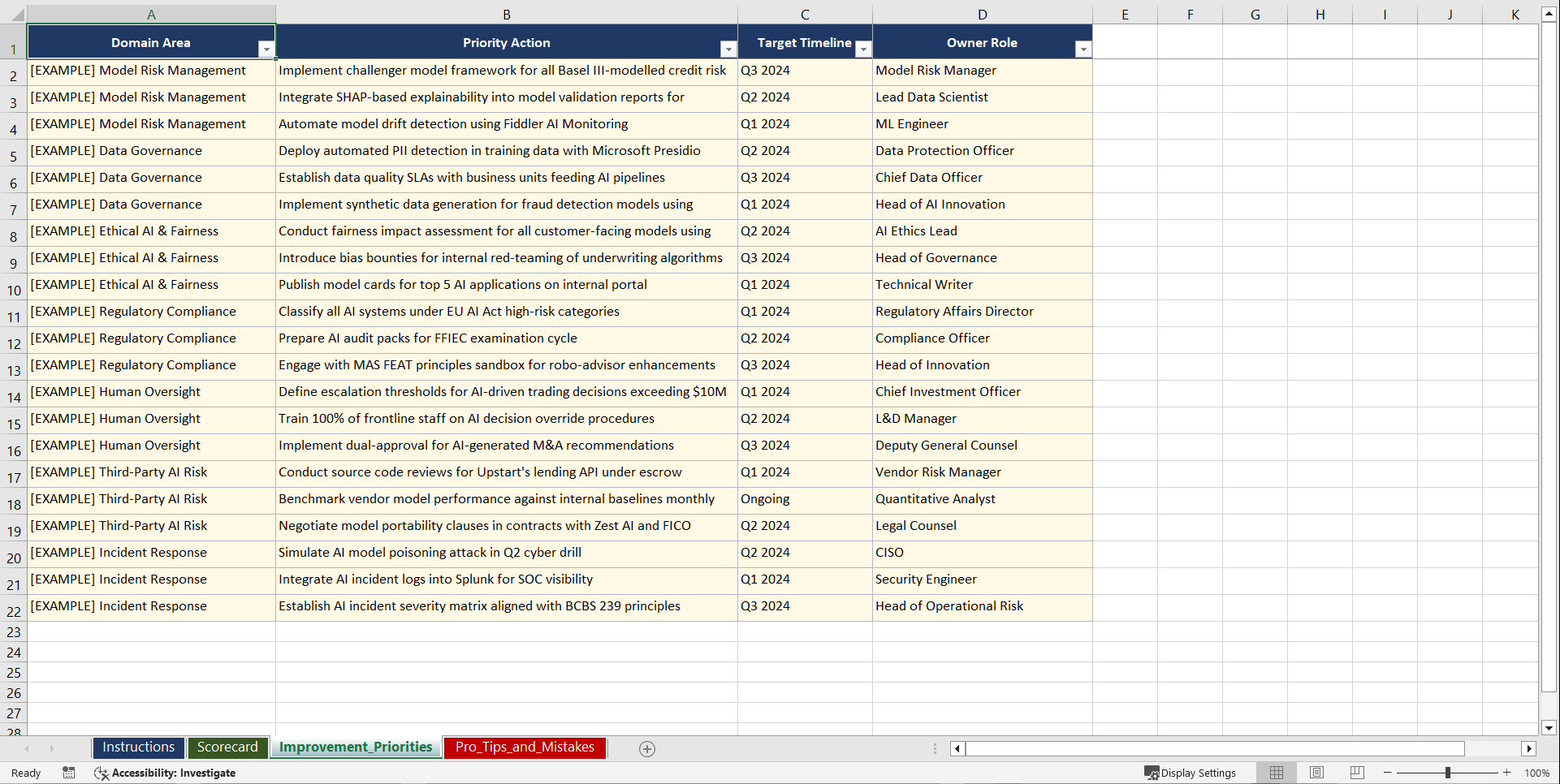
Task: Open the Domain Area filter dropdown
Action: pos(267,49)
